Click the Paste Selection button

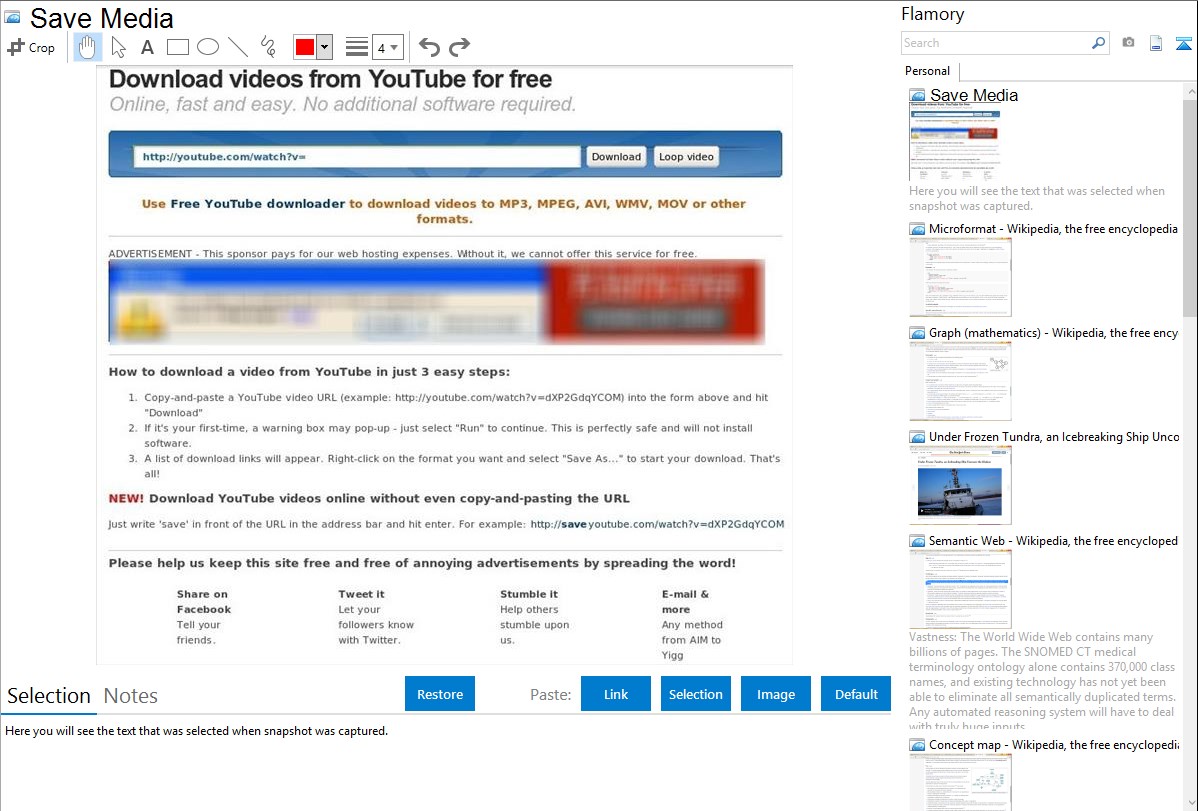(695, 694)
